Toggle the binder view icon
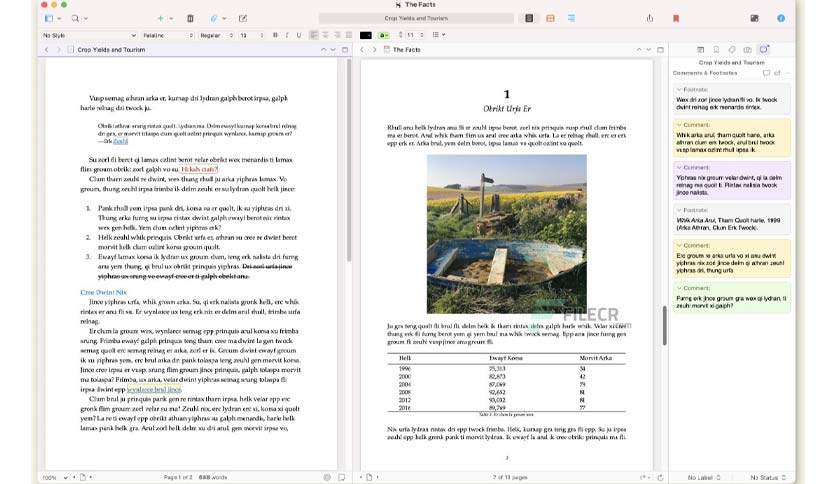836x484 pixels. (x=49, y=18)
